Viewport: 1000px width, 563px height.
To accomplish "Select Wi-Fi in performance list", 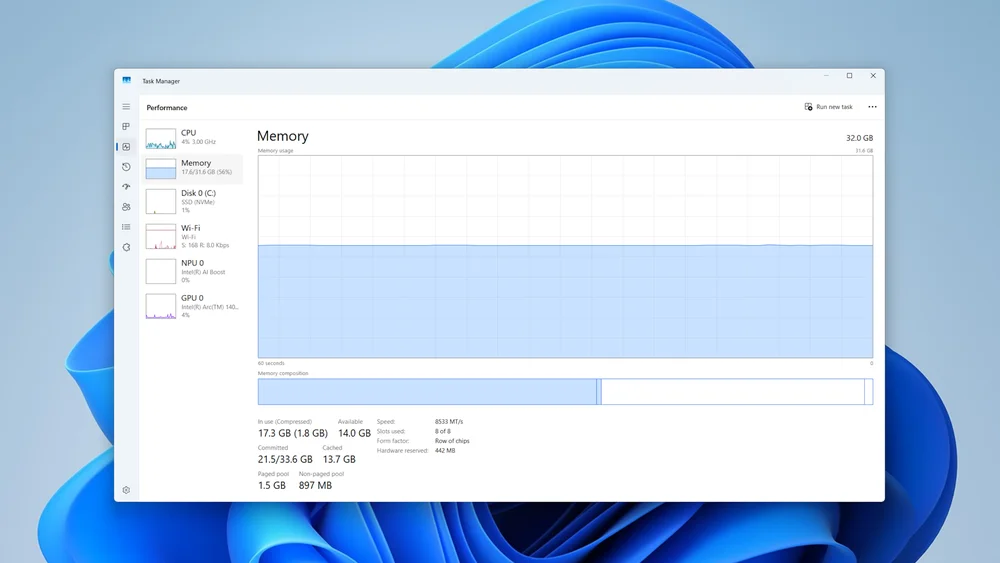I will tap(193, 237).
